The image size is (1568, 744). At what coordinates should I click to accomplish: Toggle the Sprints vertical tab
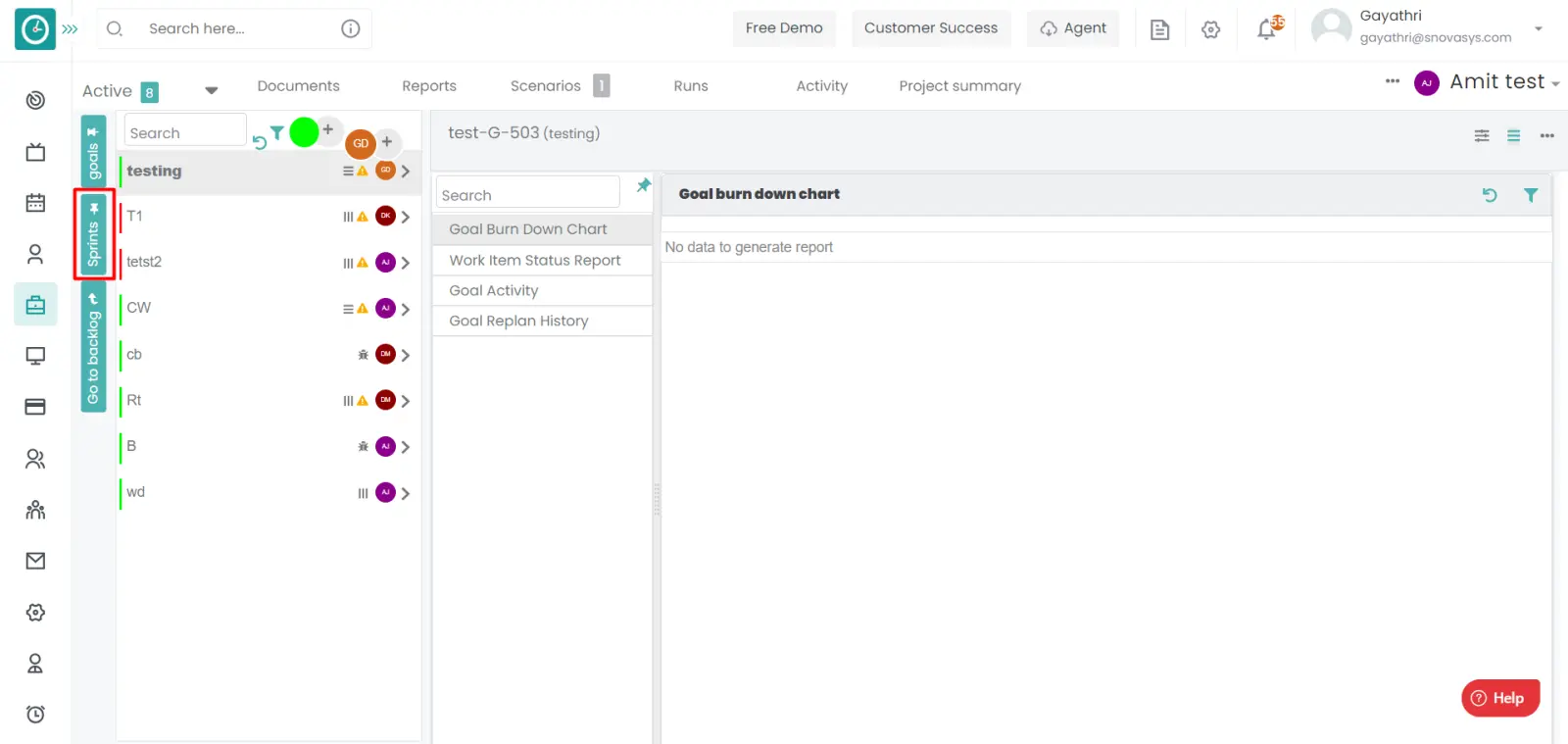click(94, 235)
